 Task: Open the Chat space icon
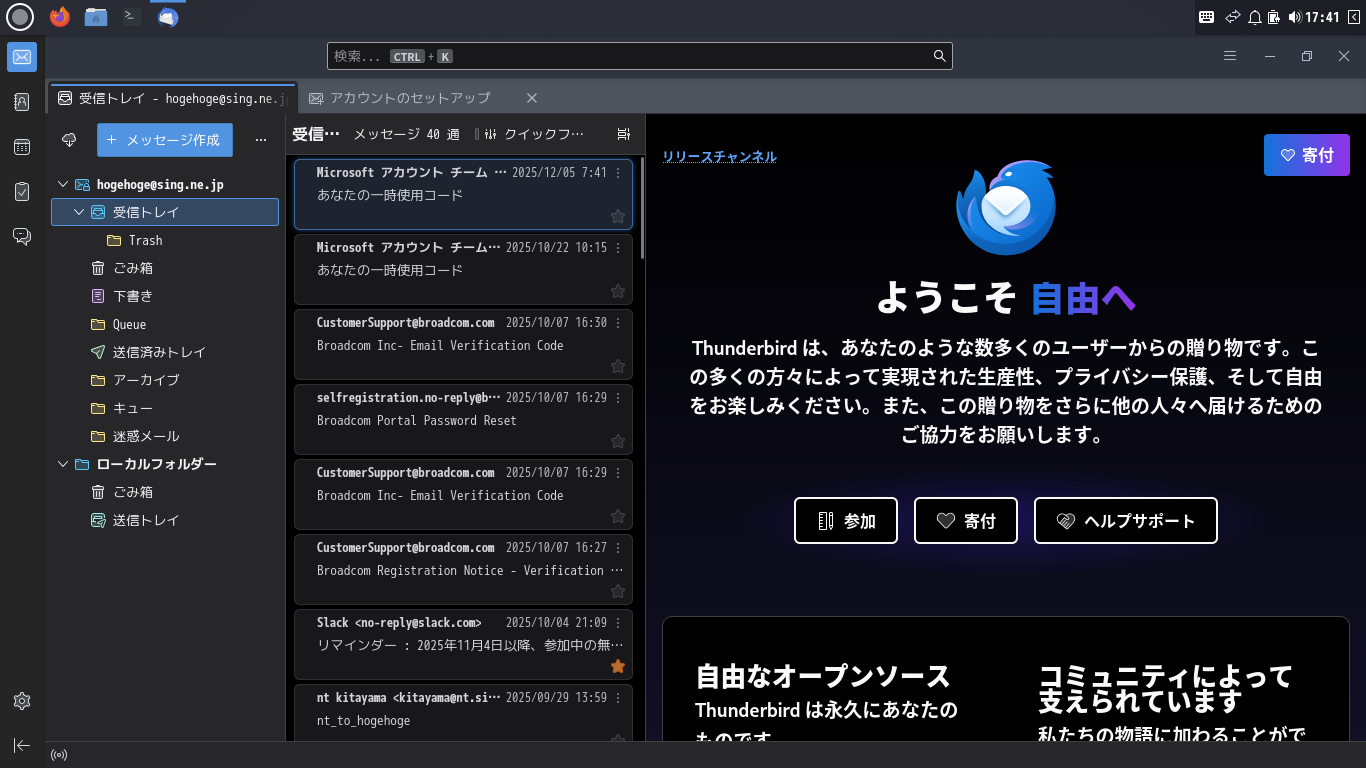tap(22, 237)
